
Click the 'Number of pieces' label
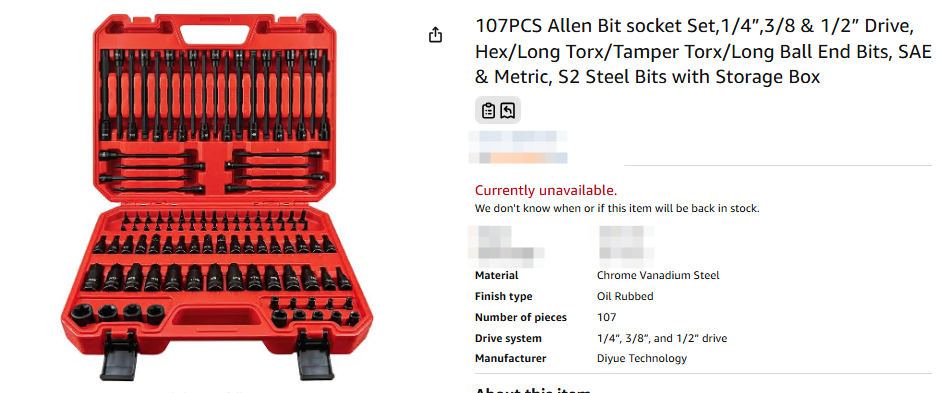521,317
